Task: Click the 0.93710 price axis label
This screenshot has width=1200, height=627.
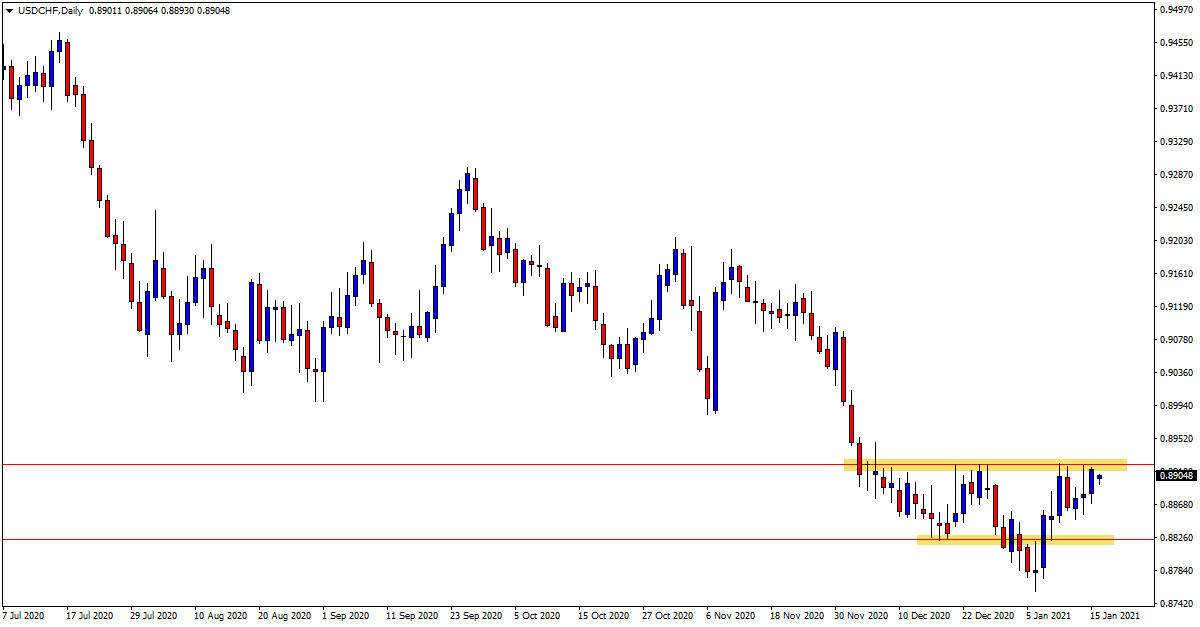Action: (x=1175, y=109)
